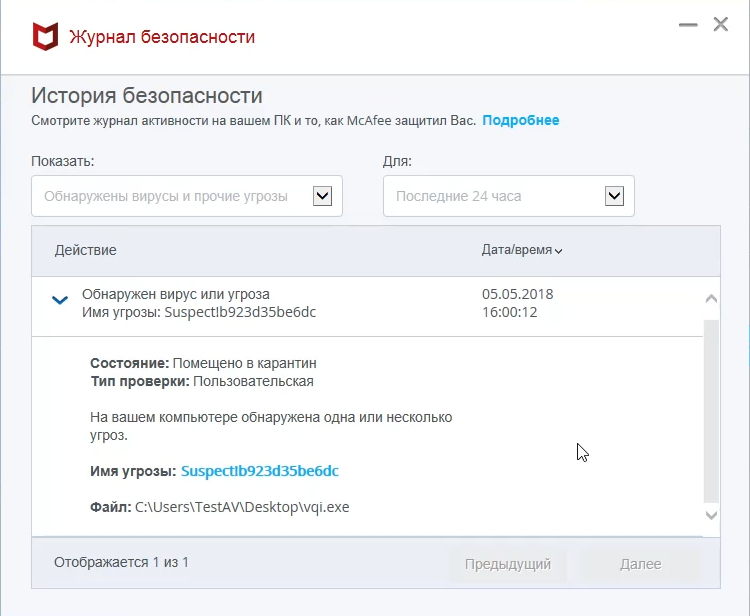The image size is (750, 616).
Task: Close the Журнал безопасности window
Action: coord(720,25)
